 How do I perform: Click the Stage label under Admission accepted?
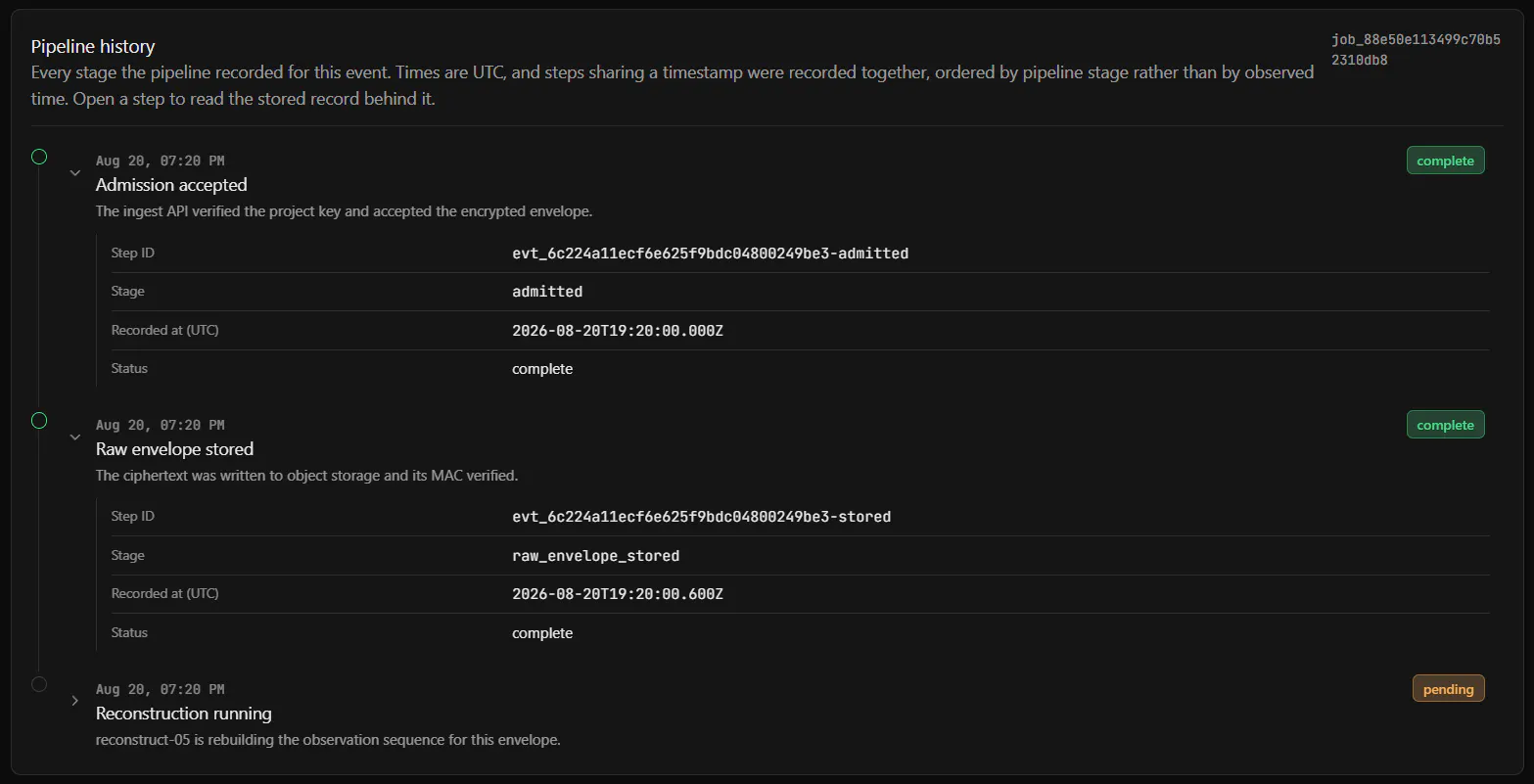coord(128,291)
